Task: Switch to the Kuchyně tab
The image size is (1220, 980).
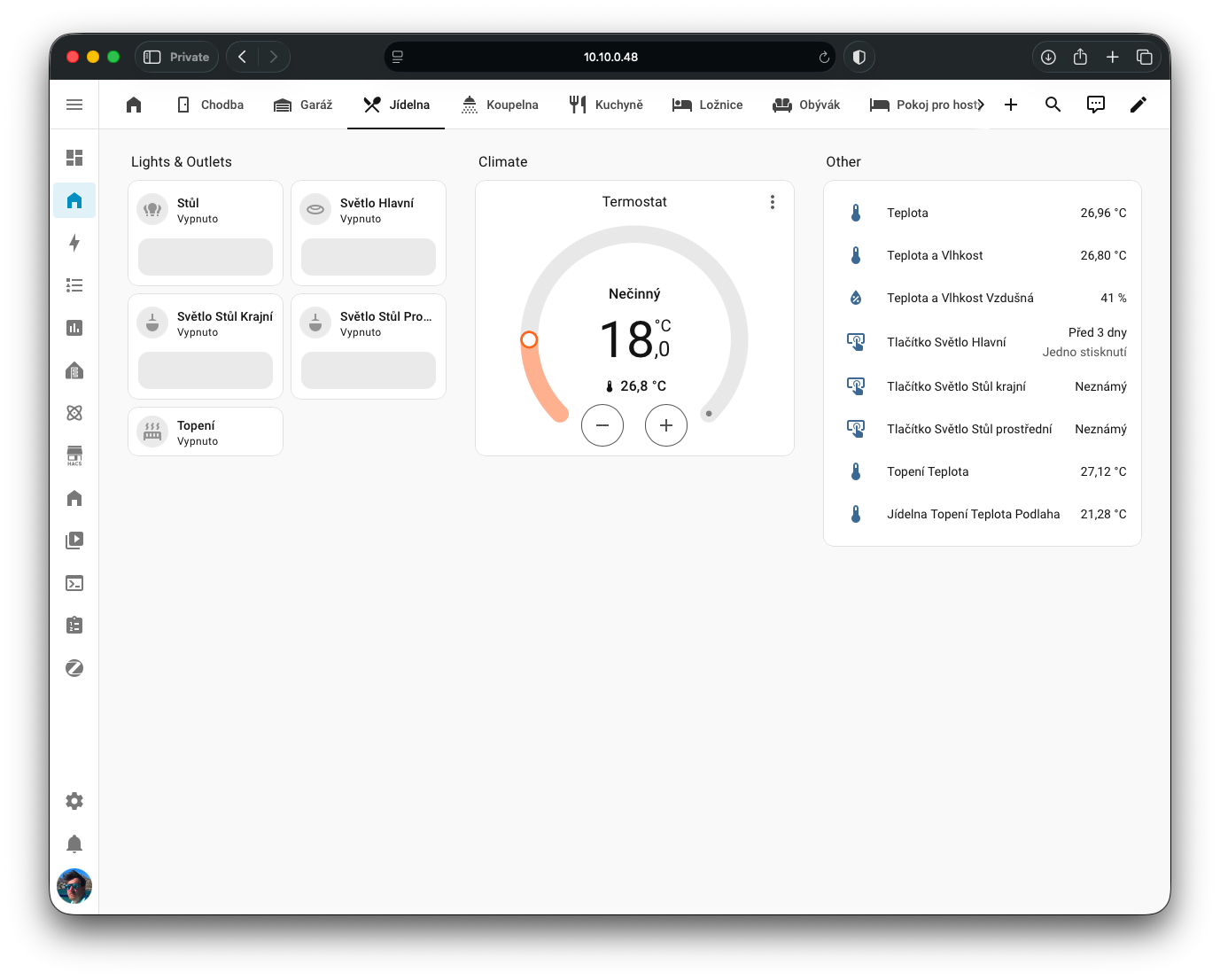Action: 606,105
